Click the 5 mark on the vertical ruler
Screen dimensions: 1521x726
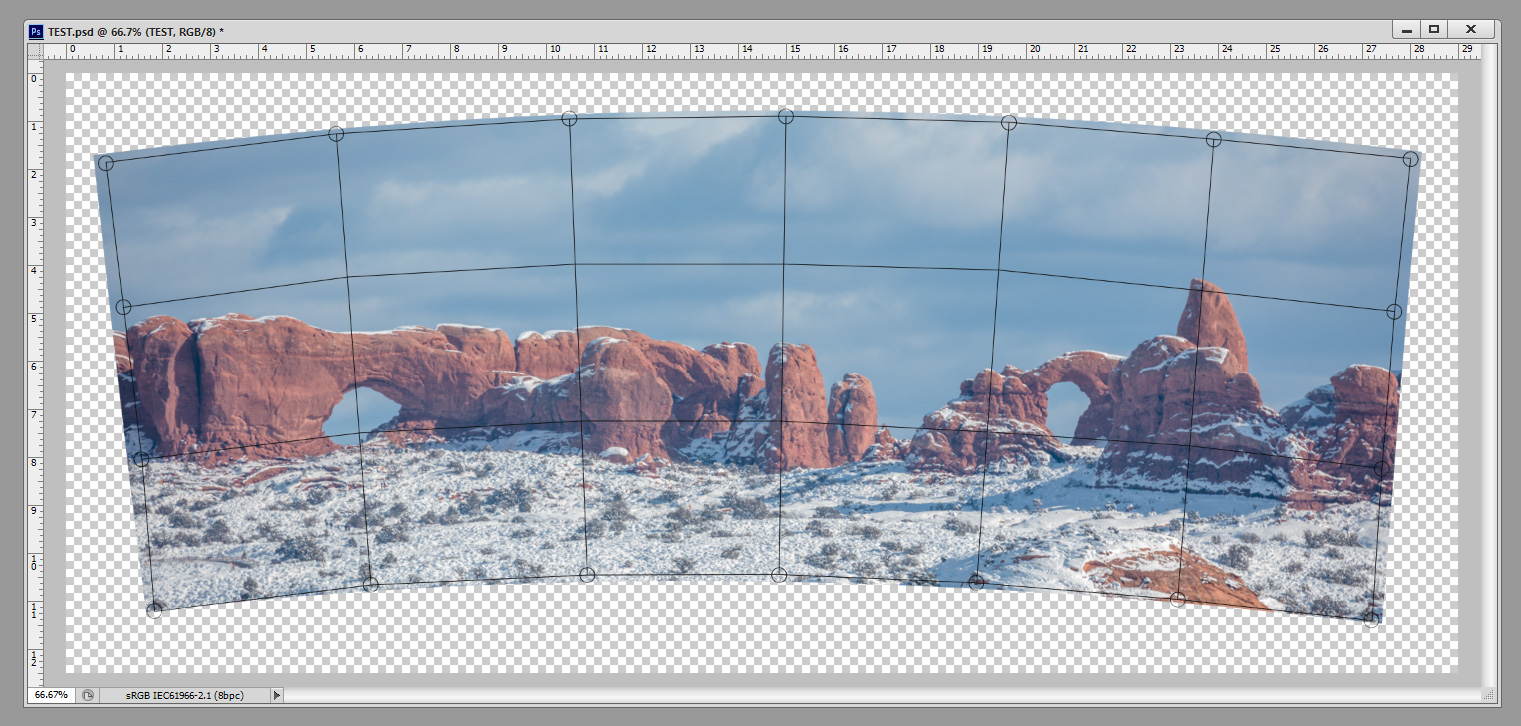click(x=34, y=319)
